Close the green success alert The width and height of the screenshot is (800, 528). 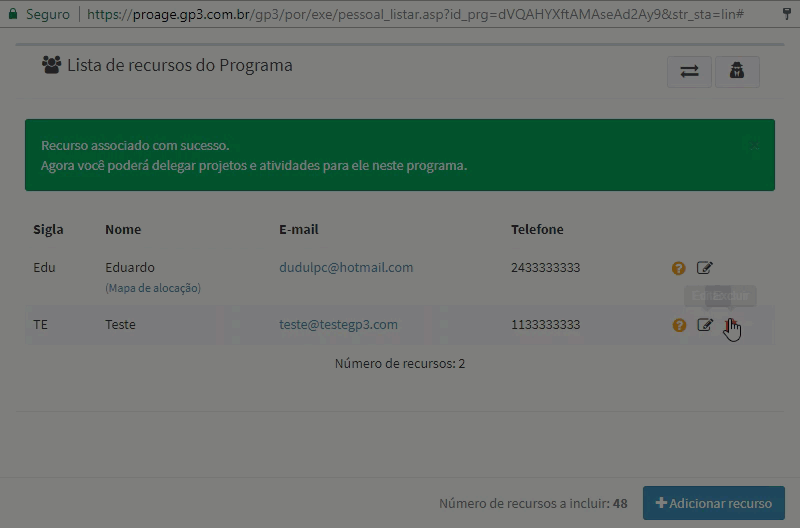point(754,145)
